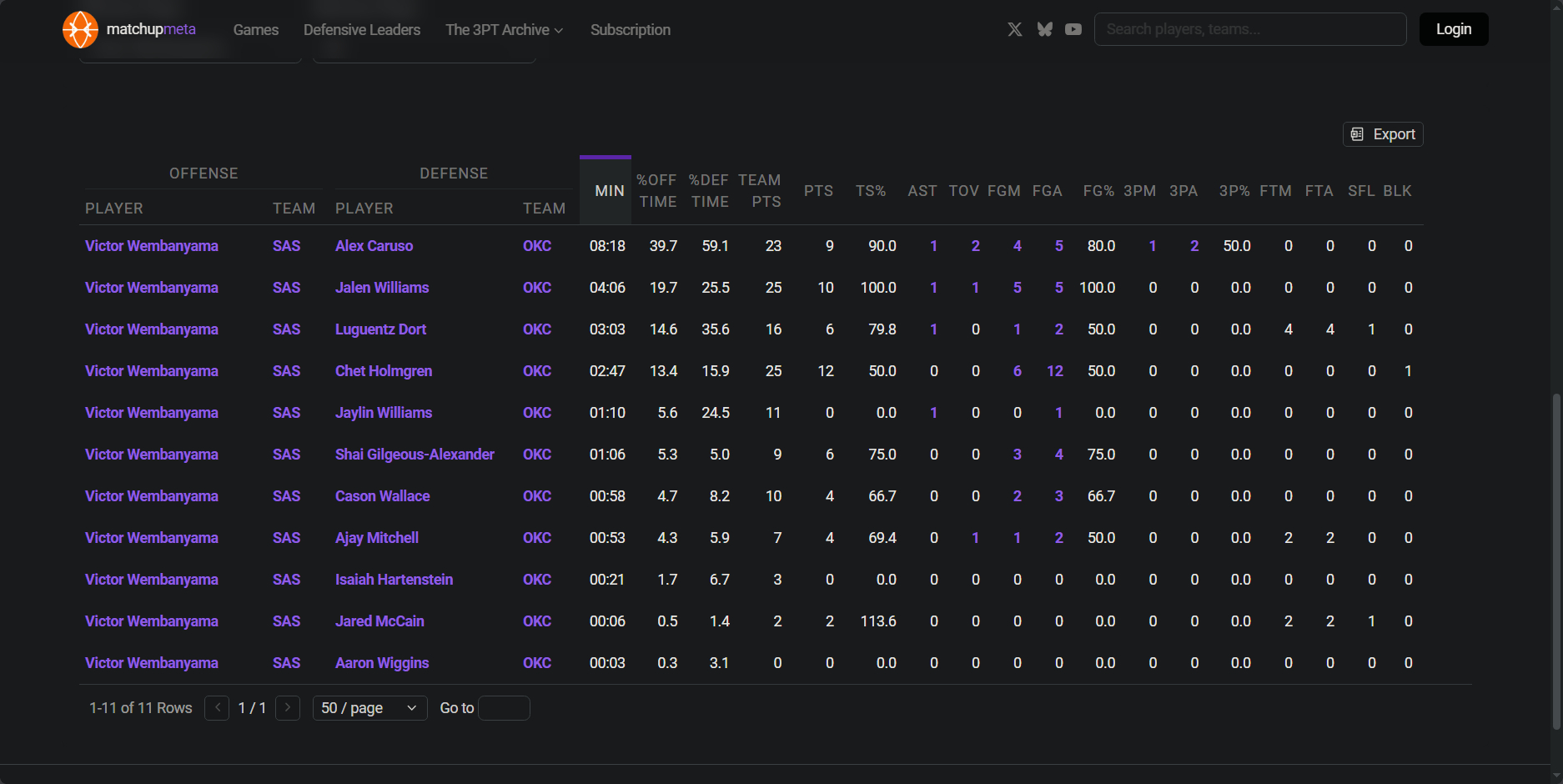Expand The 3PT Archive dropdown menu
Image resolution: width=1563 pixels, height=784 pixels.
click(x=504, y=30)
